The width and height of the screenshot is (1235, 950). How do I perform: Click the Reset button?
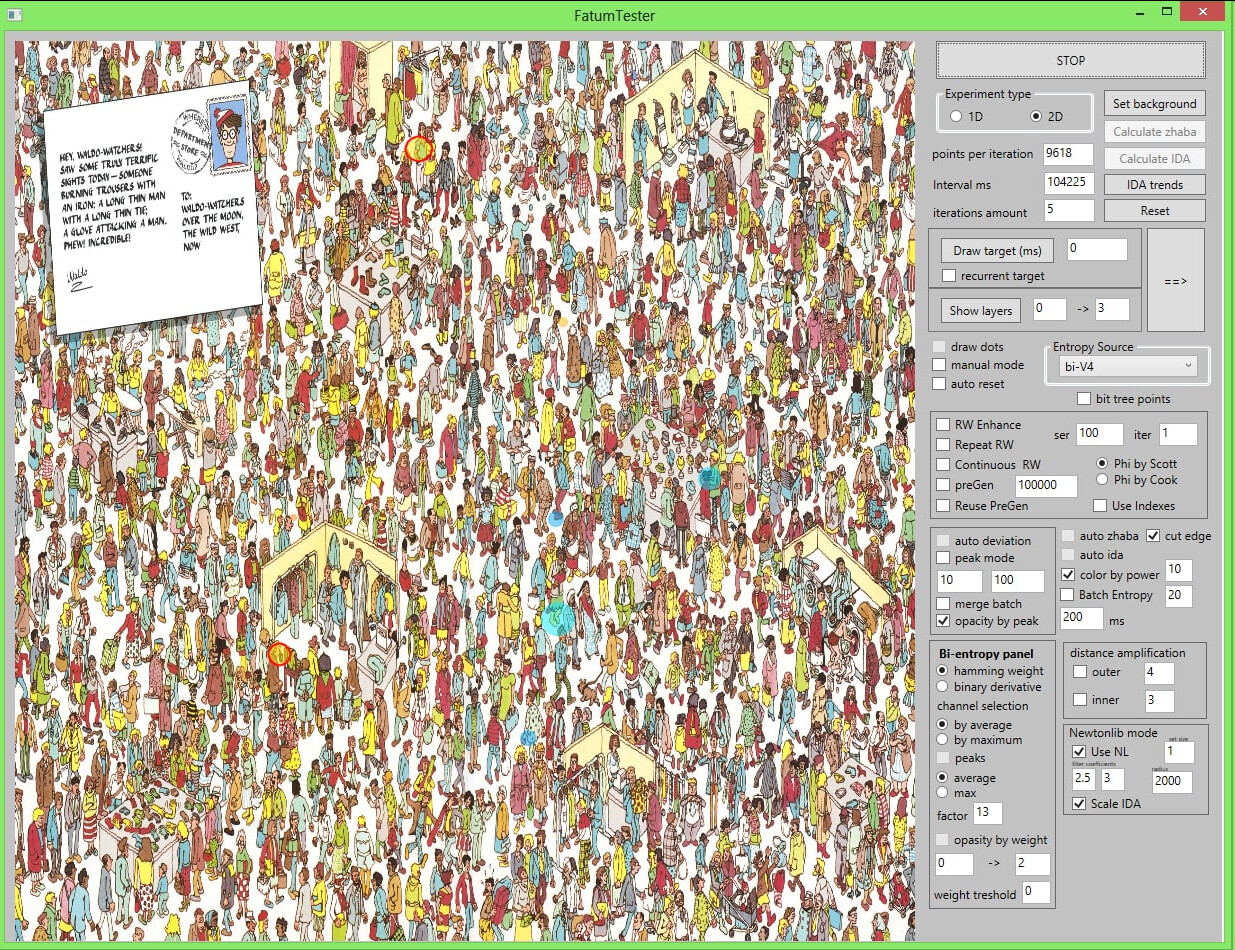point(1154,211)
